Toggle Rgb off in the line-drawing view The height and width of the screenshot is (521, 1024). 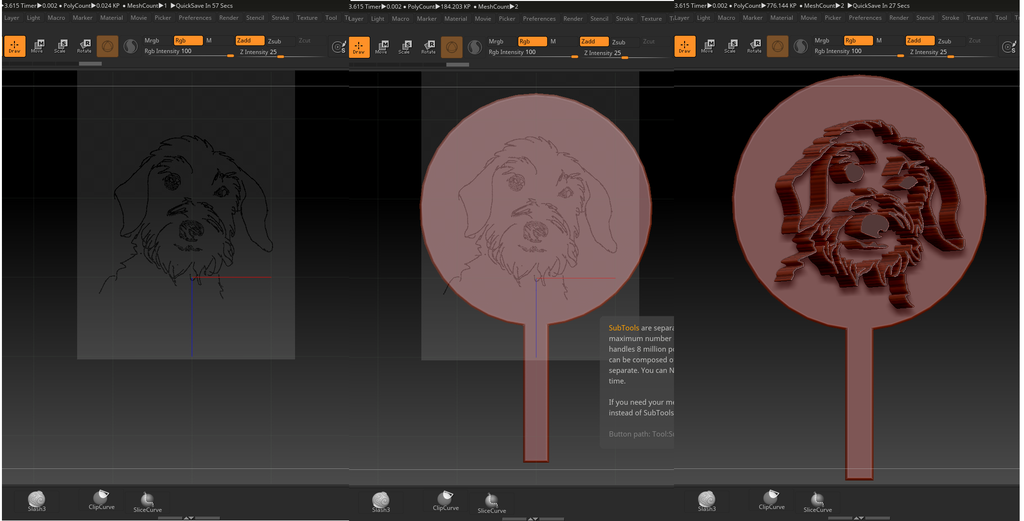pos(188,40)
